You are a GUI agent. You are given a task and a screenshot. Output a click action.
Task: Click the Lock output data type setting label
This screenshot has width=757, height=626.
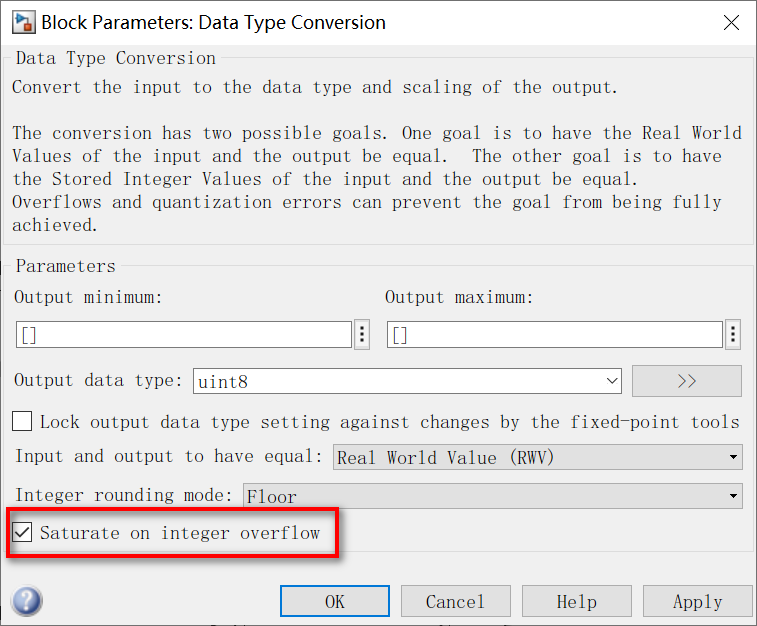coord(390,422)
